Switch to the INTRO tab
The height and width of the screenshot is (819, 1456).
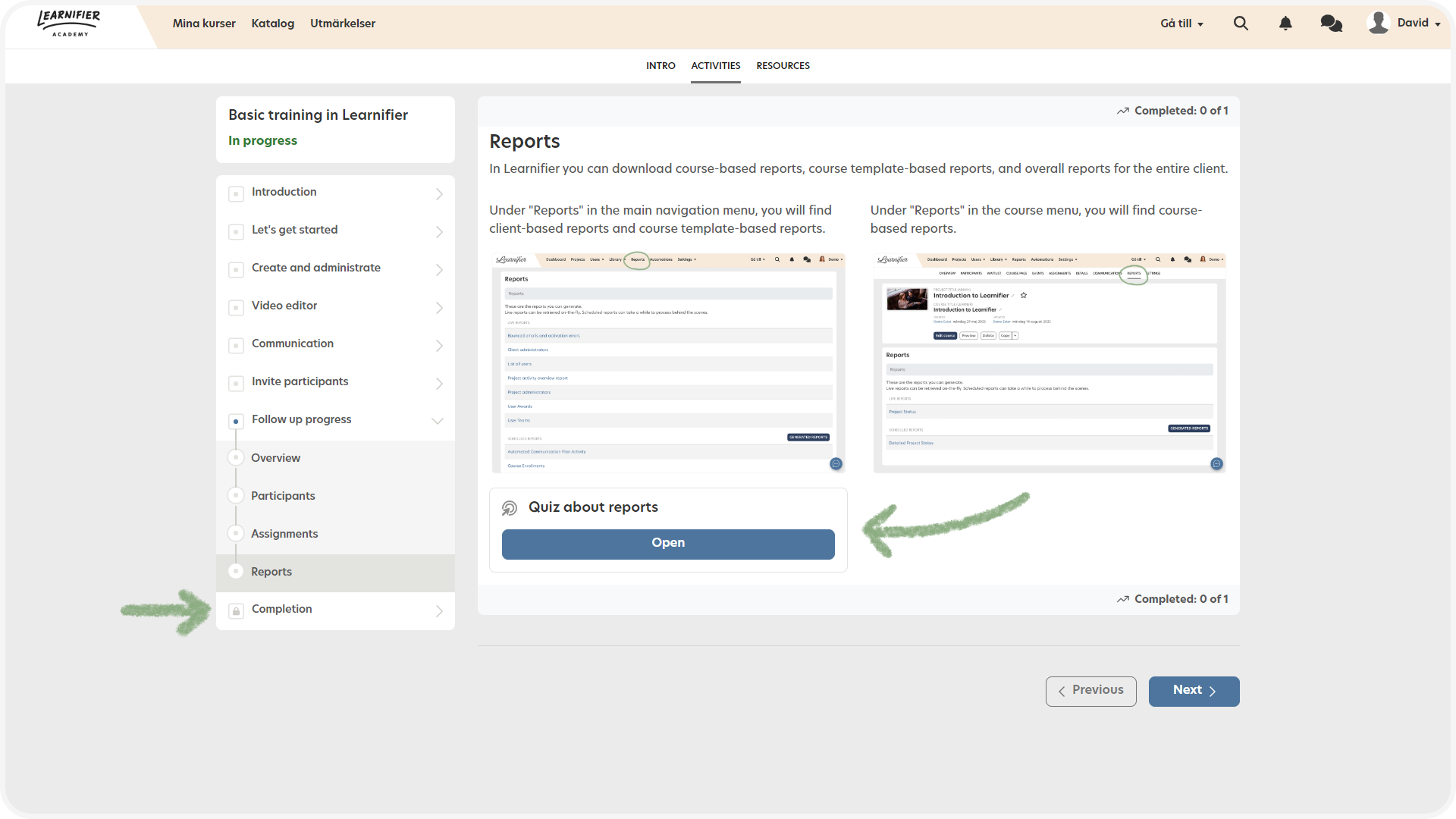point(661,66)
